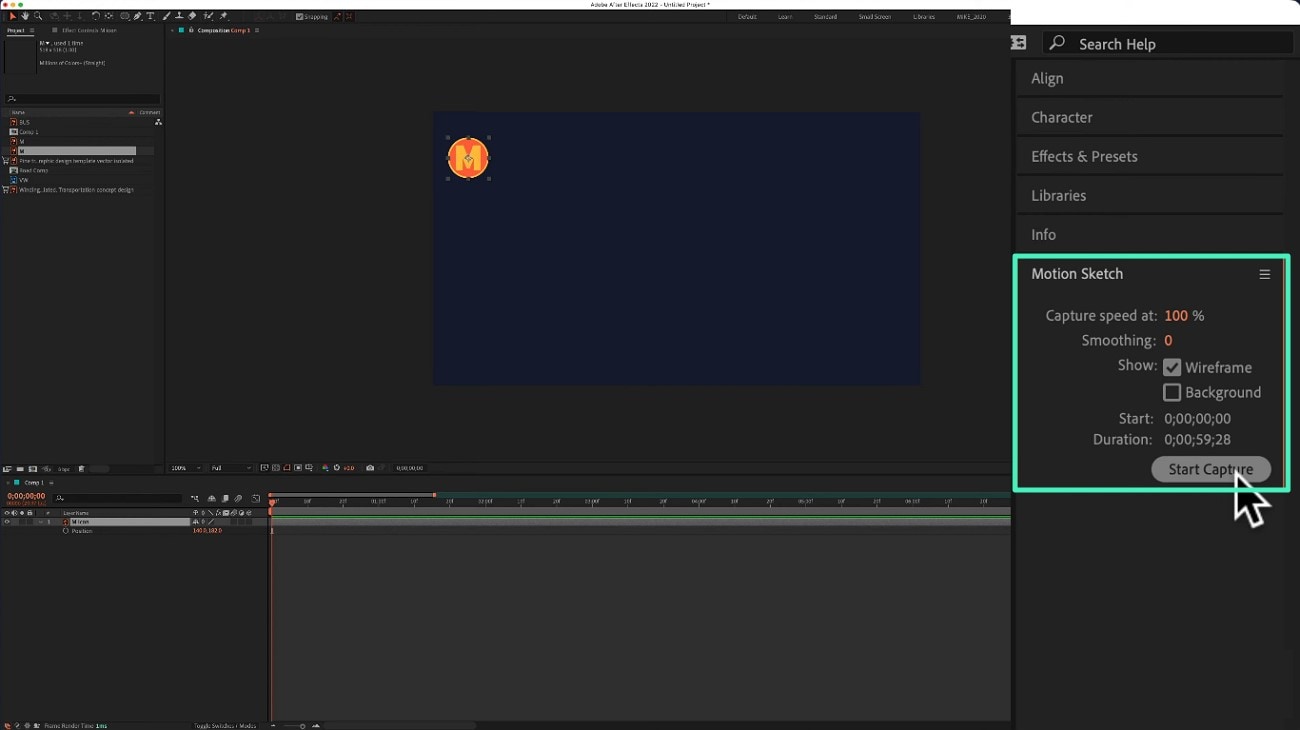Open the Libraries panel from the help sidebar
Screen dimensions: 1300x730
1058,195
